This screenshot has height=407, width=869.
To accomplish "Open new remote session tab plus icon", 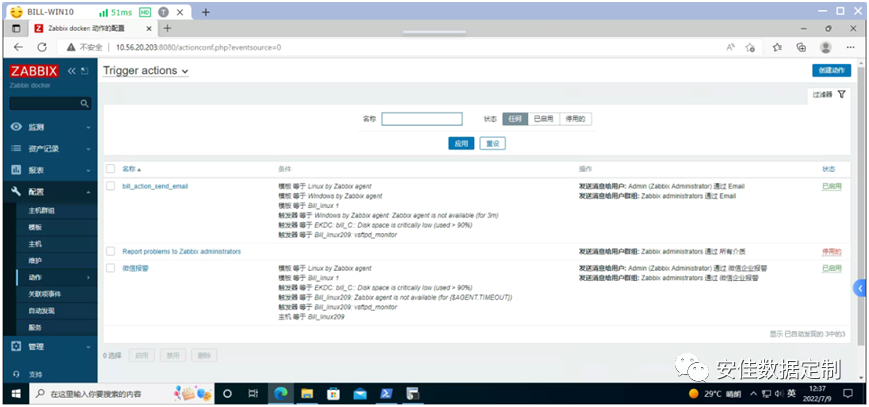I will 206,12.
